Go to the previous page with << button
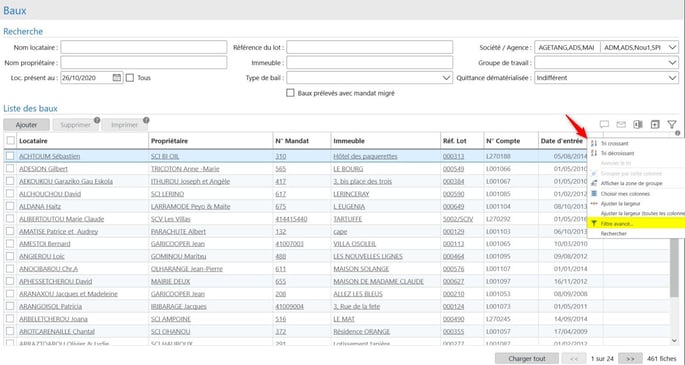This screenshot has width=685, height=365. (574, 358)
